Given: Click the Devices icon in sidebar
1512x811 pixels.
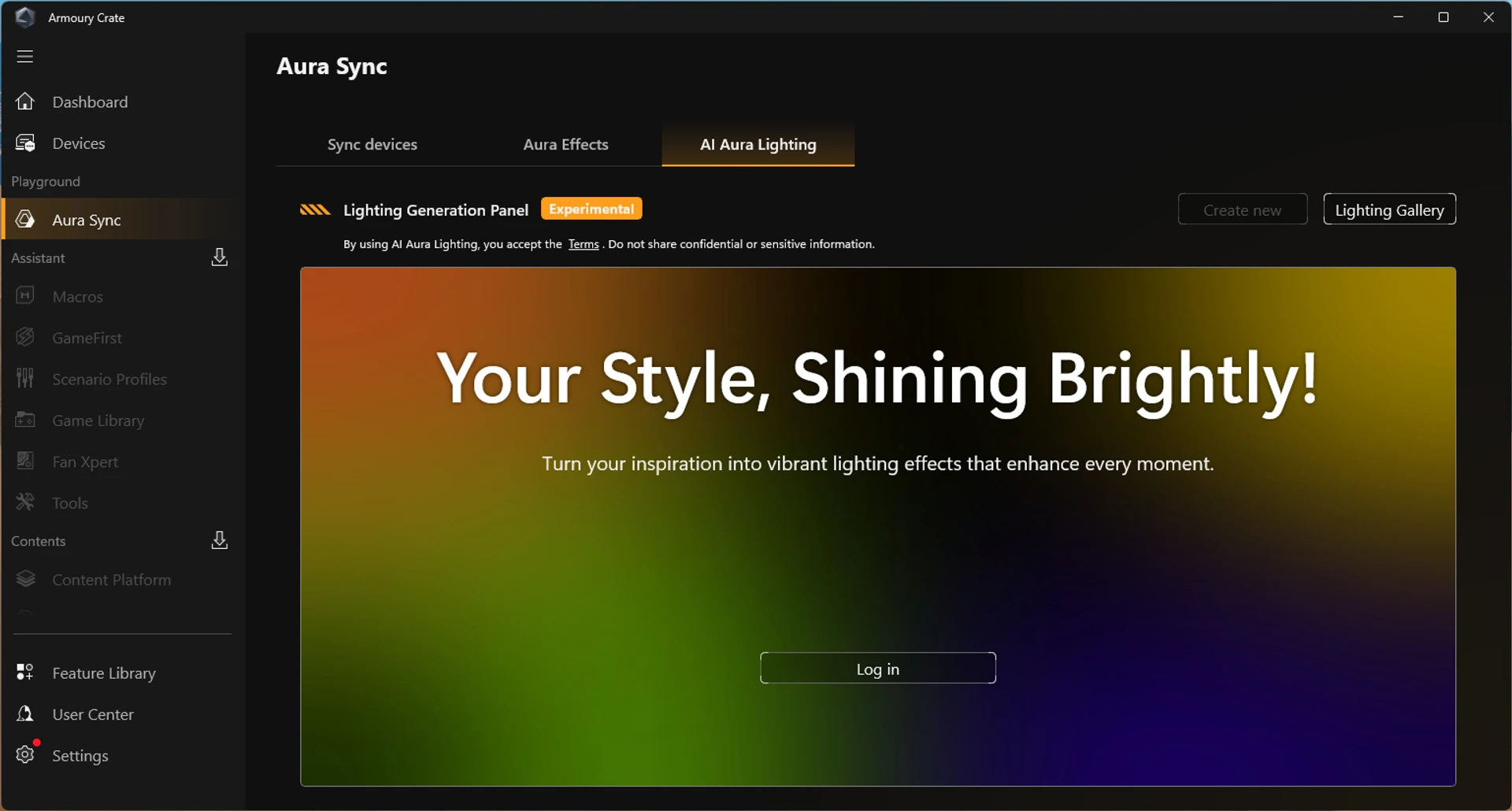Looking at the screenshot, I should tap(25, 143).
